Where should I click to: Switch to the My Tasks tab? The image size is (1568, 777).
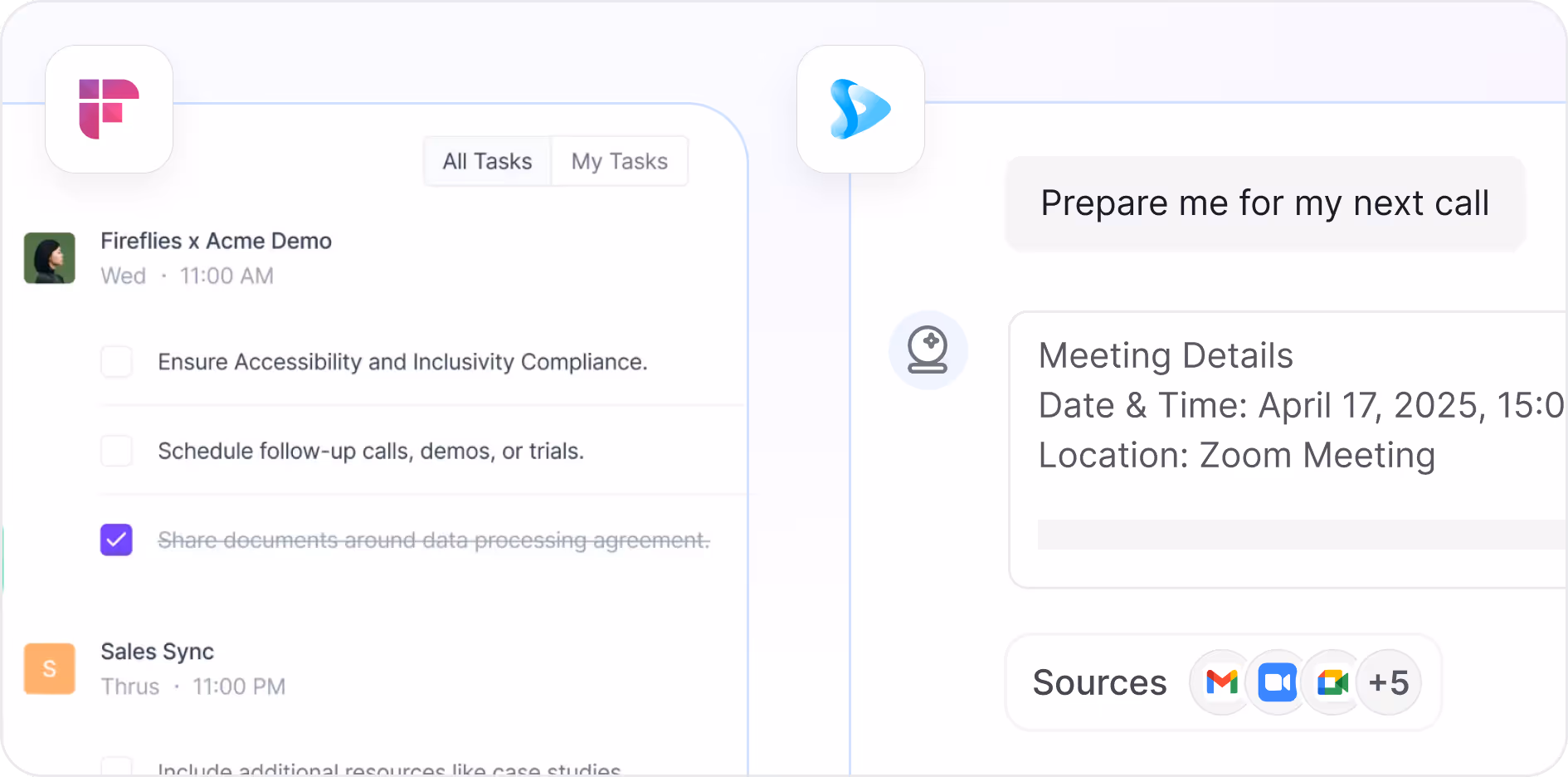pyautogui.click(x=619, y=161)
